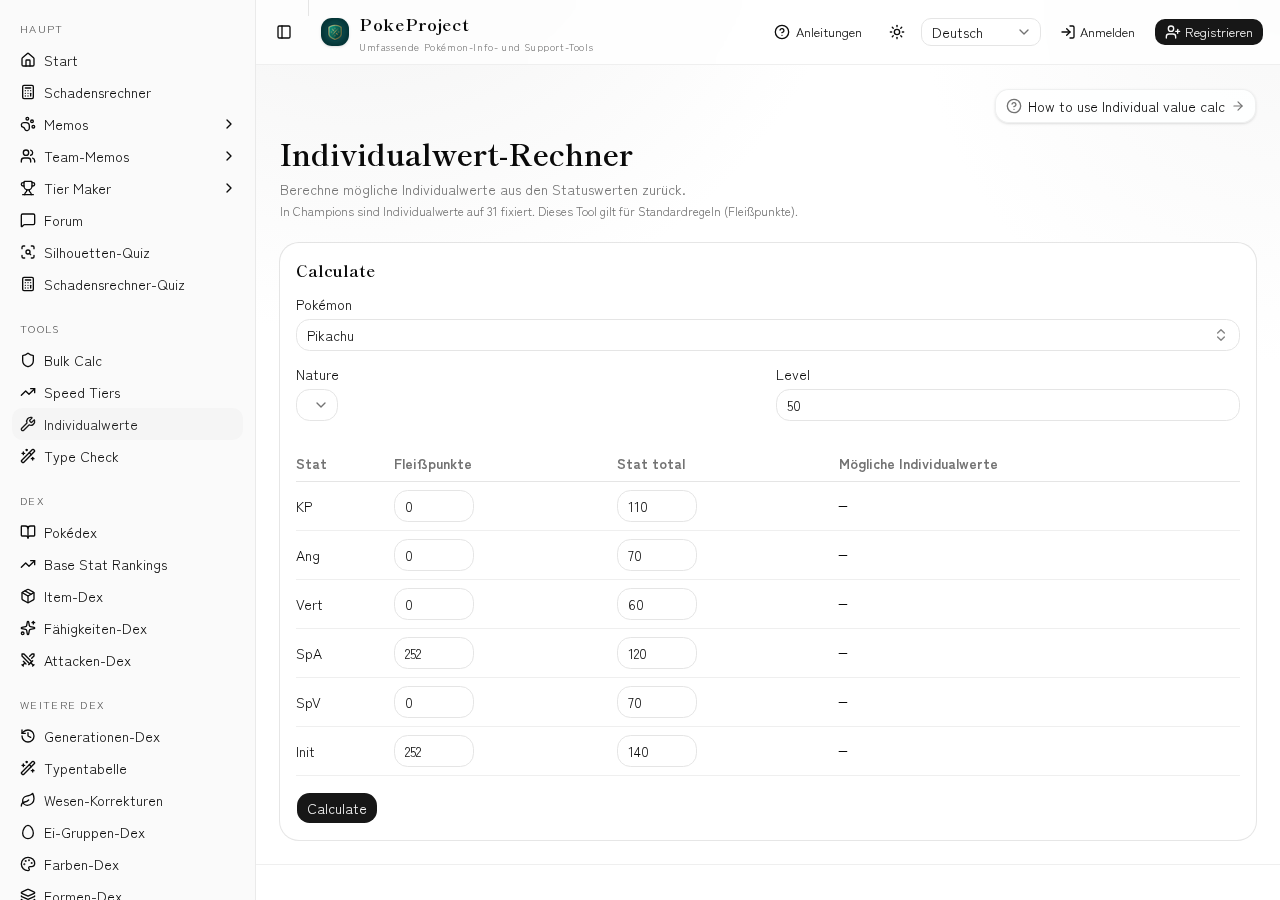Viewport: 1280px width, 900px height.
Task: Open the Pokémon selector showing Pikachu
Action: pos(768,335)
